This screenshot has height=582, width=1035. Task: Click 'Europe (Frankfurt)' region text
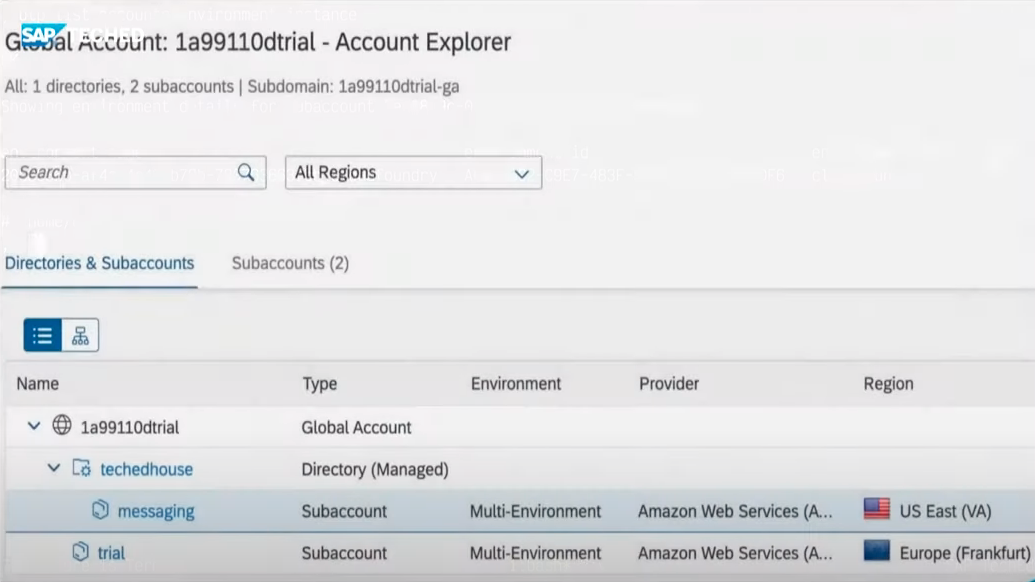[965, 553]
